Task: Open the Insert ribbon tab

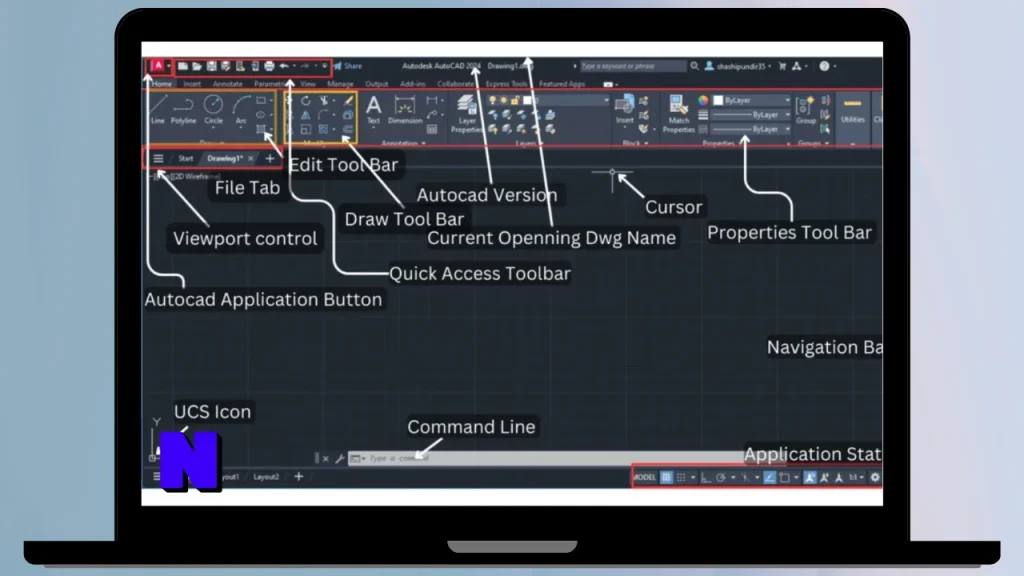Action: click(192, 84)
